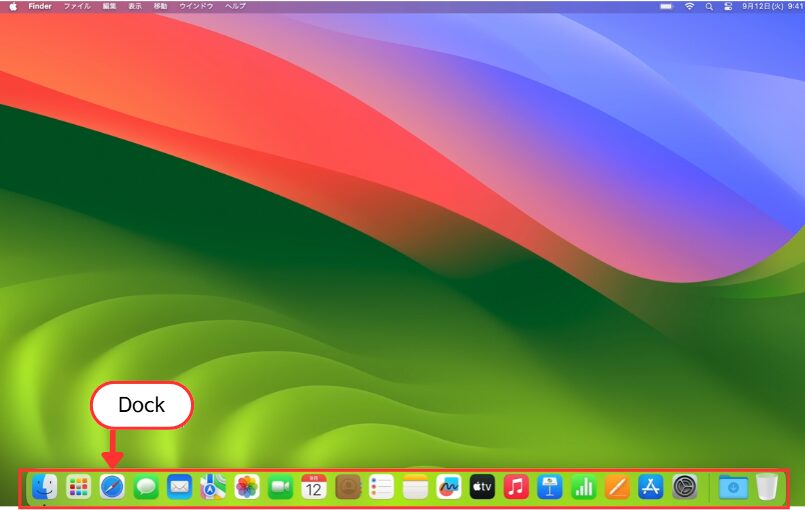
Task: Open the Trash in Dock
Action: (x=767, y=487)
